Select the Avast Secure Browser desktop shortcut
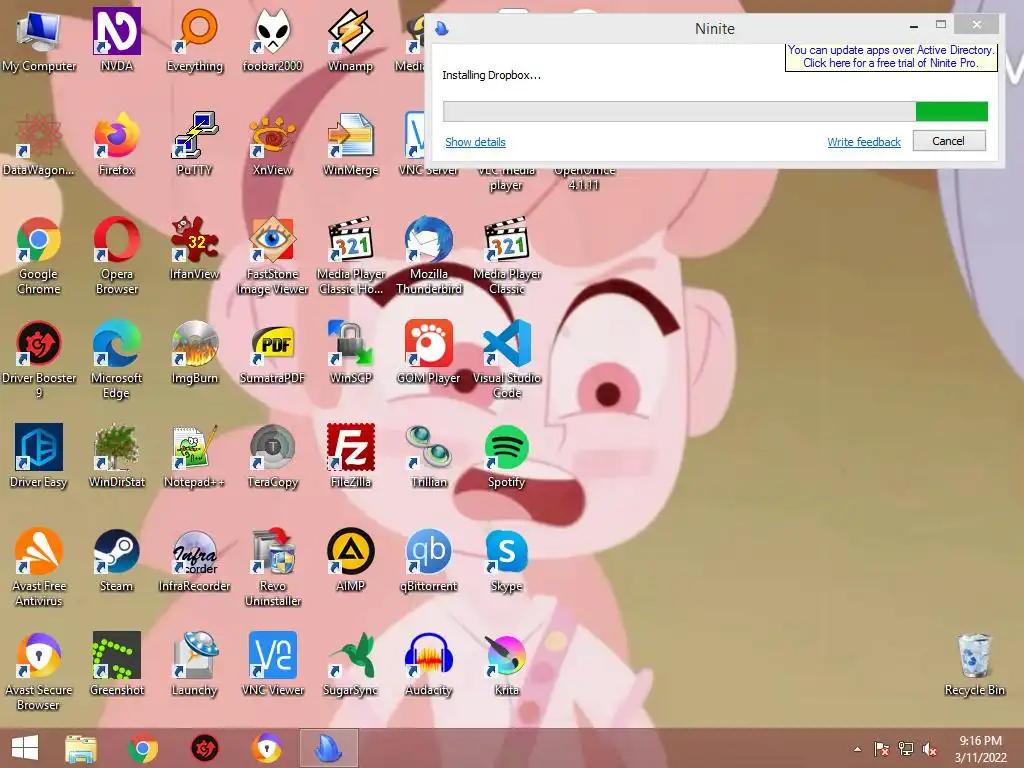 tap(39, 671)
